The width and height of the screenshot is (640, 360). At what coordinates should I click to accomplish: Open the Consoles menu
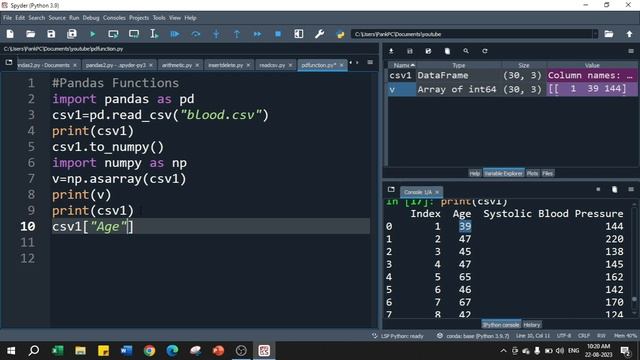(114, 18)
